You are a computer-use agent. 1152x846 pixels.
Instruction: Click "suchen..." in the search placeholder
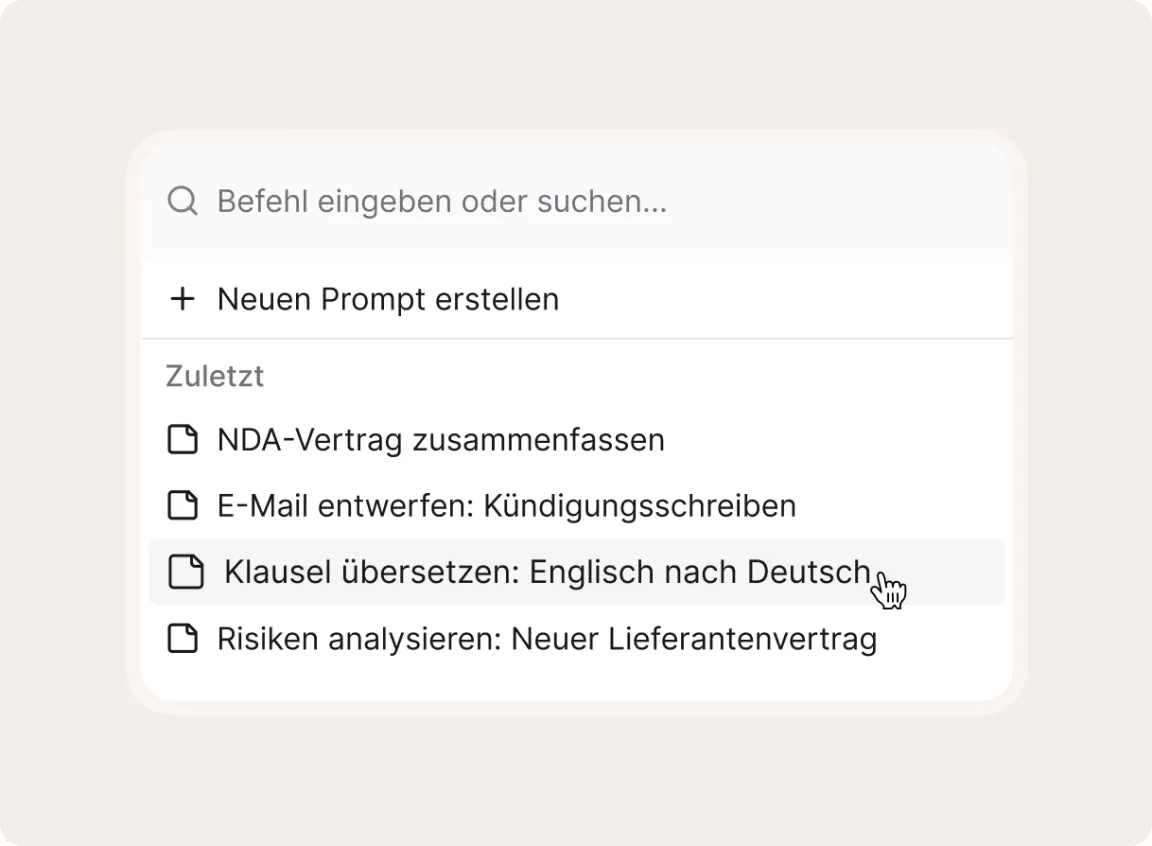coord(601,201)
